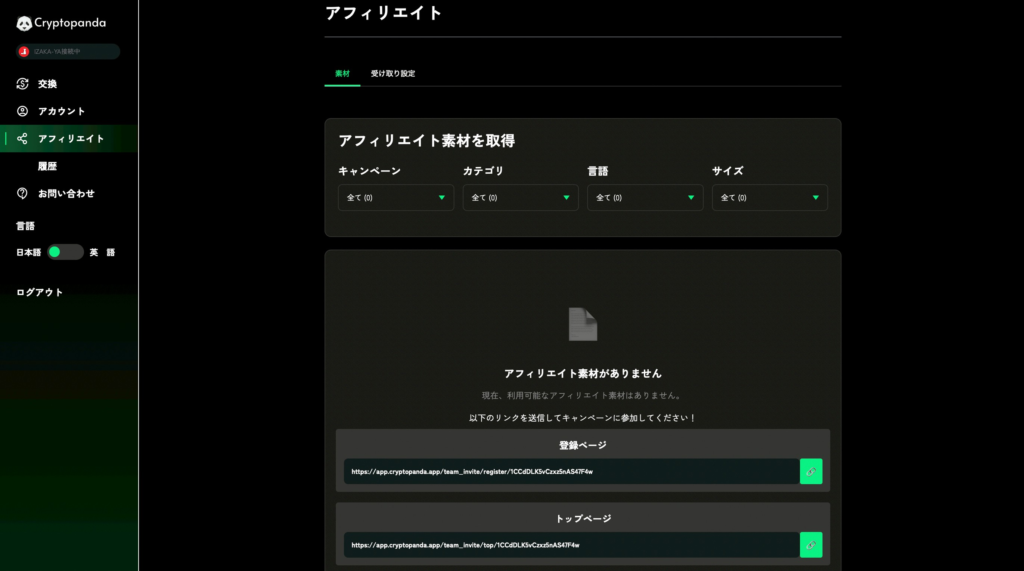The width and height of the screenshot is (1024, 571).
Task: Switch to the 受け取り設定 tab
Action: point(393,74)
